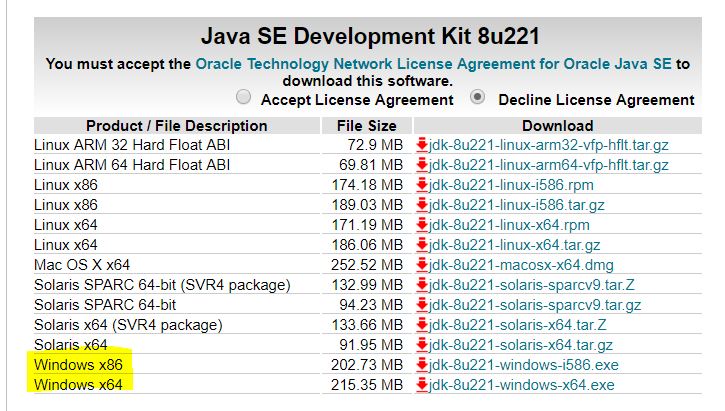The height and width of the screenshot is (411, 725).
Task: Click the 202.73 MB file size cell
Action: (x=367, y=365)
